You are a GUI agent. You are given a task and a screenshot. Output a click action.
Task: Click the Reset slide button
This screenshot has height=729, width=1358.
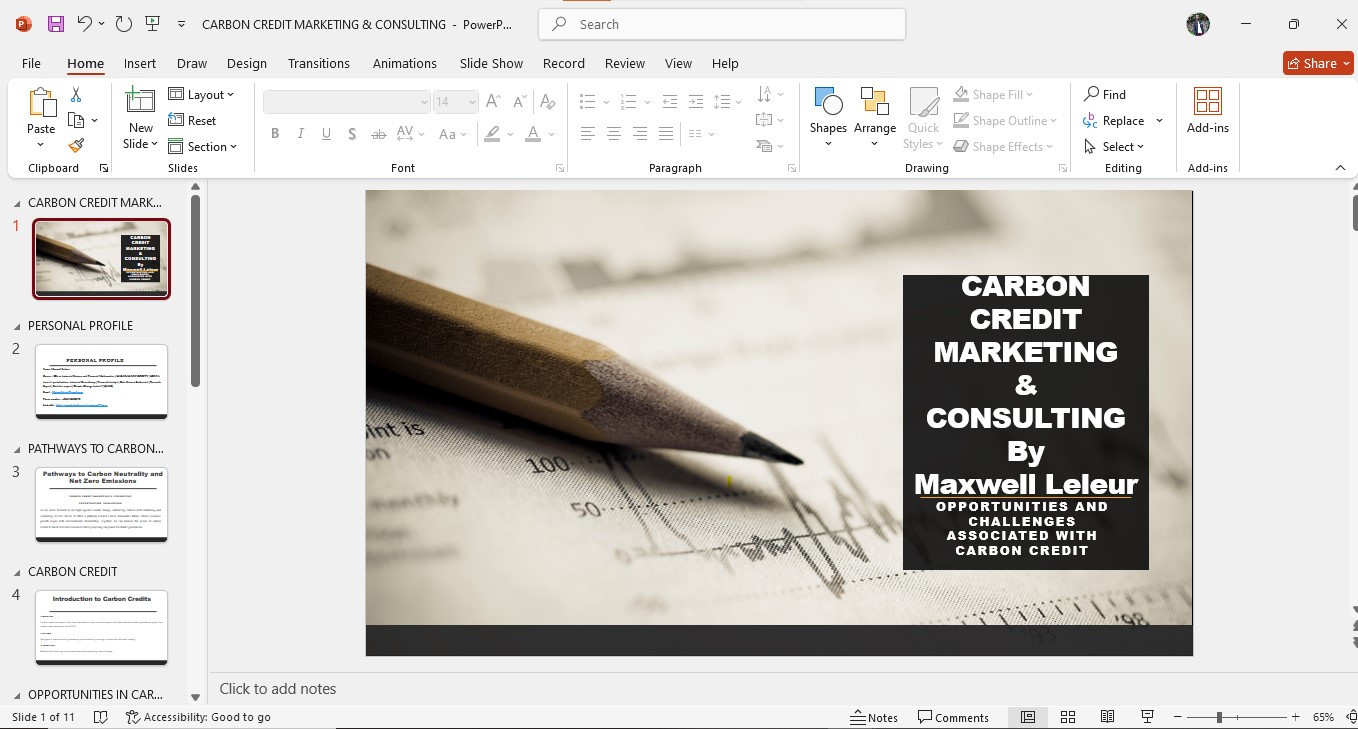193,121
